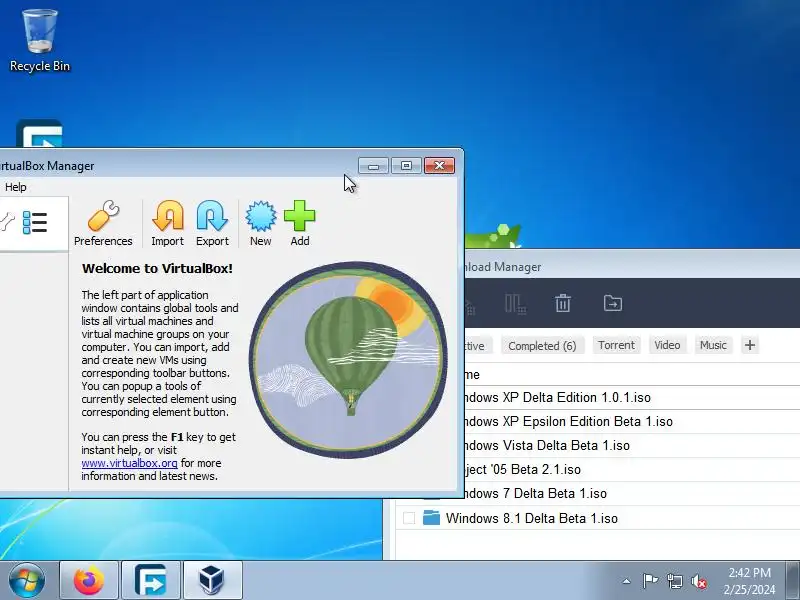The height and width of the screenshot is (600, 800).
Task: Switch to the Torrent tab
Action: (616, 345)
